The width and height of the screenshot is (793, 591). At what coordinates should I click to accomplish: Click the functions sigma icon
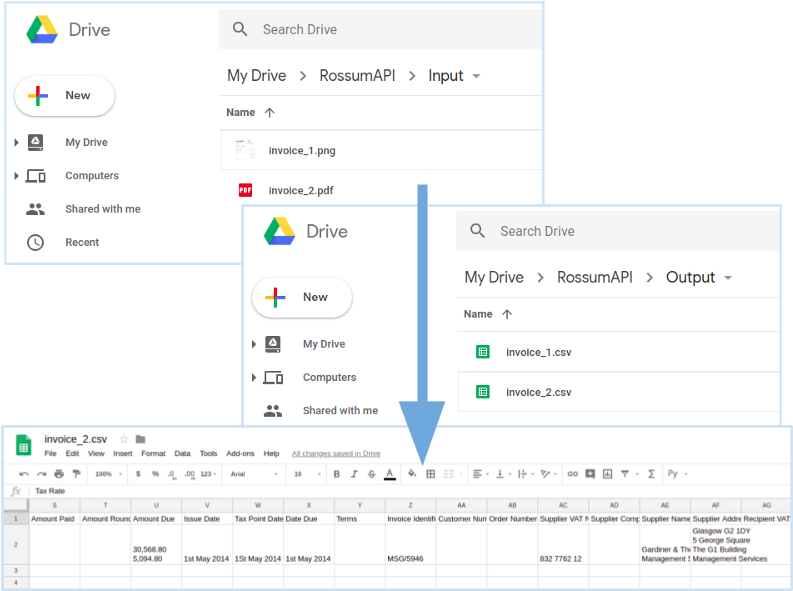click(x=651, y=474)
